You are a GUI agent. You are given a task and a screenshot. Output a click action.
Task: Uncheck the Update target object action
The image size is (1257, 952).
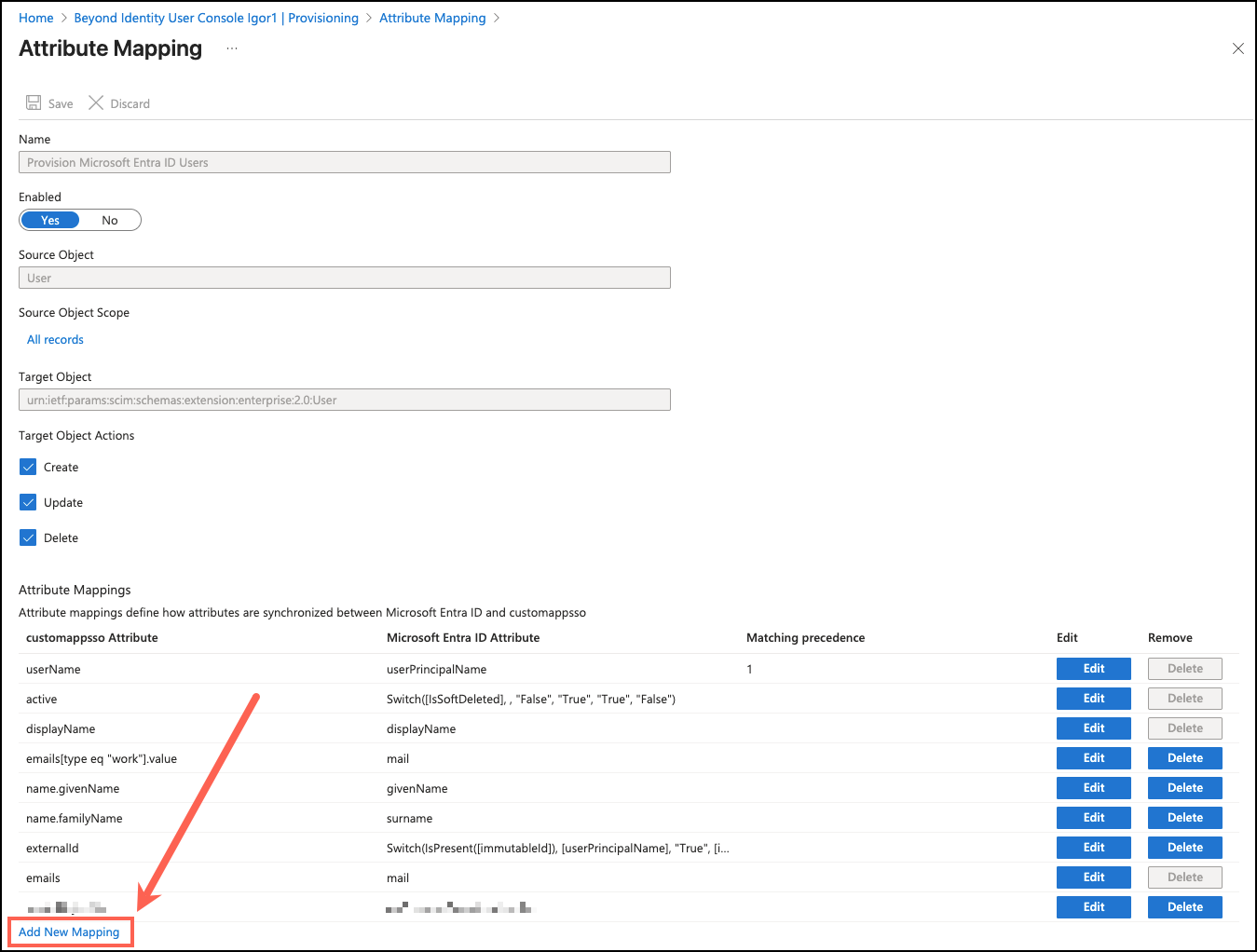click(28, 501)
